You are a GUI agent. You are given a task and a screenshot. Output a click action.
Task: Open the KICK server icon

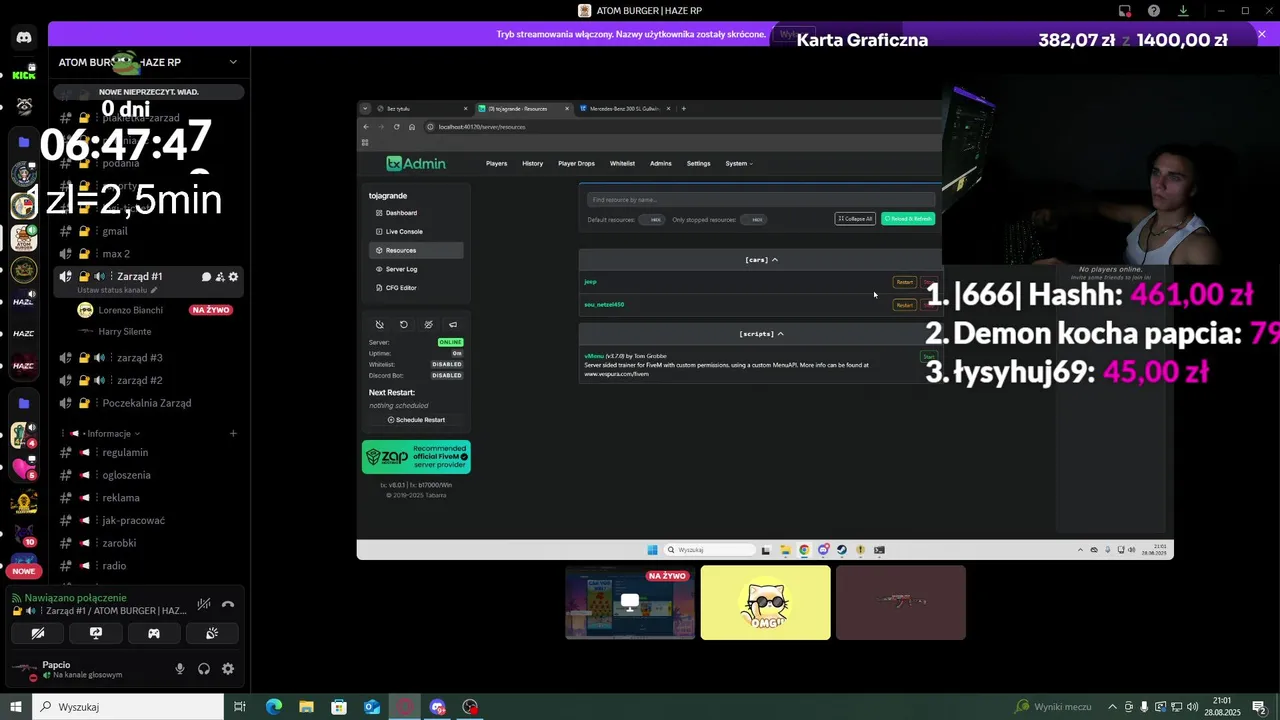24,74
